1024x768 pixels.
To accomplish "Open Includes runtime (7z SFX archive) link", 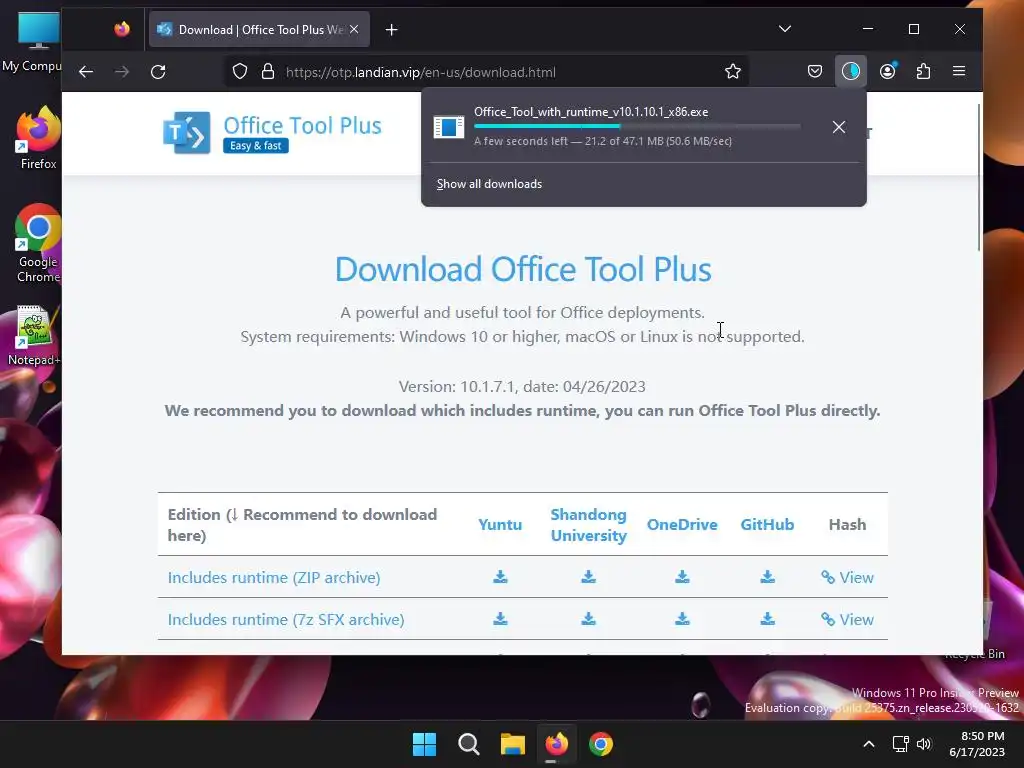I will (x=286, y=619).
